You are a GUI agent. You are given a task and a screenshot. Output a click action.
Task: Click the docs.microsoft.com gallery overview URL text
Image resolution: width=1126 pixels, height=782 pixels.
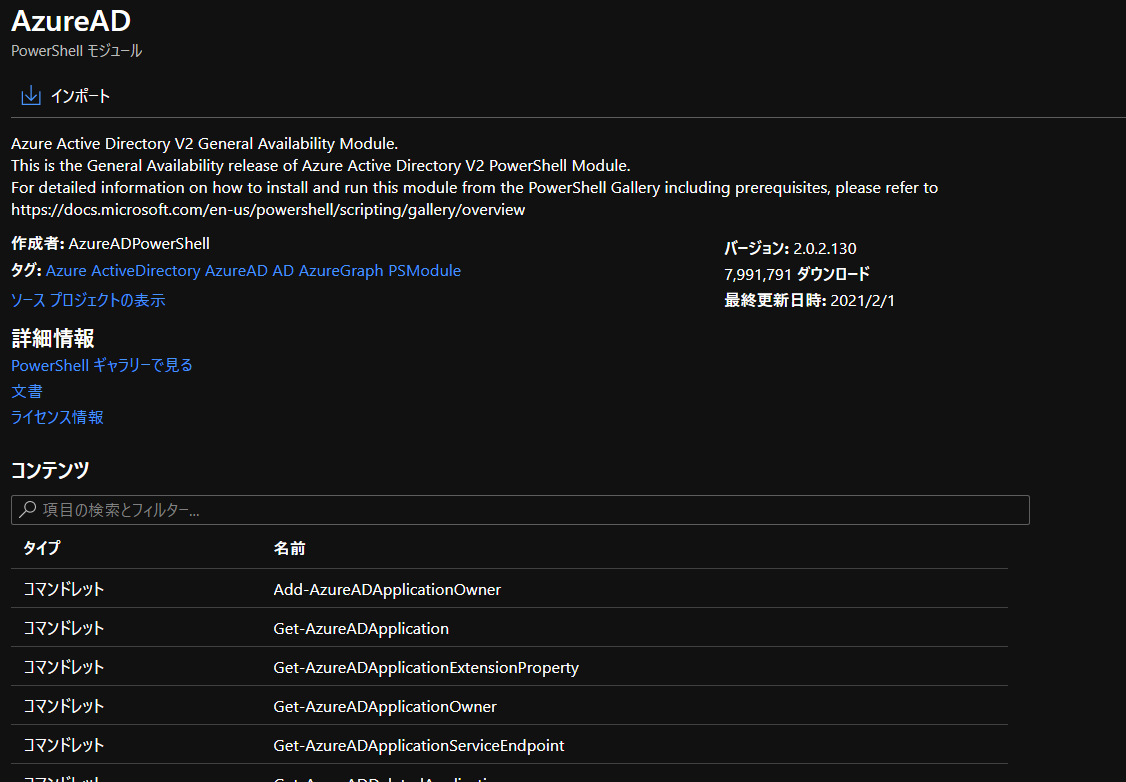[268, 210]
